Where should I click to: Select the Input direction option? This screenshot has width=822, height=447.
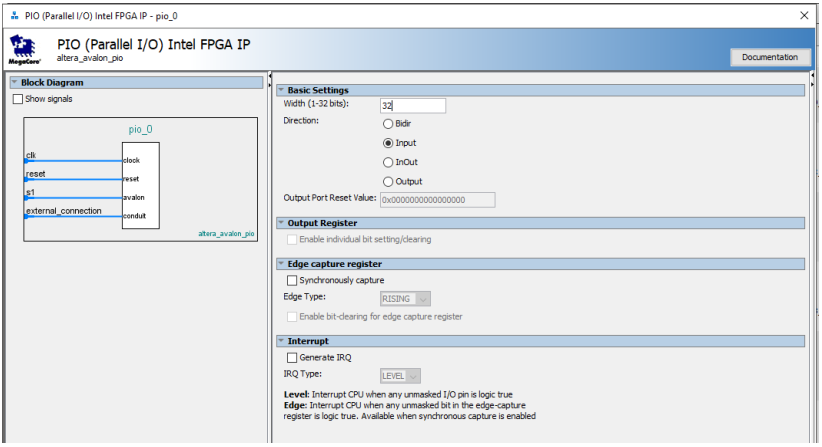coord(388,143)
